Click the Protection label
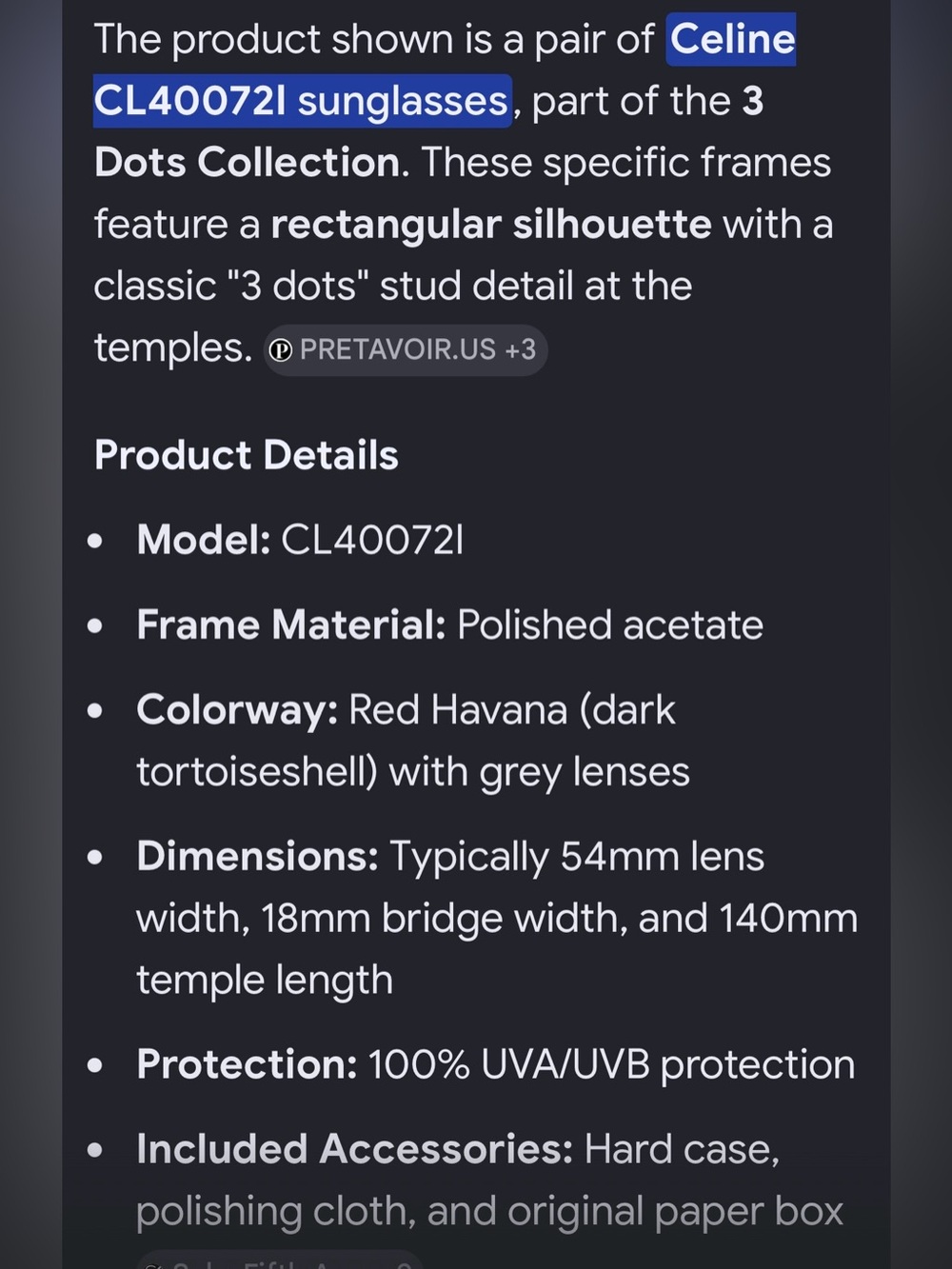 (247, 1064)
